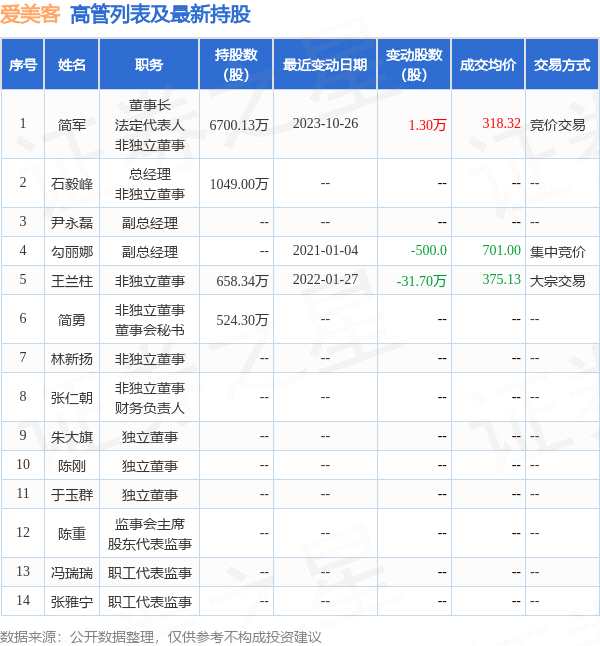This screenshot has width=600, height=646.
Task: Click the 董事会秘书 position text
Action: [150, 330]
